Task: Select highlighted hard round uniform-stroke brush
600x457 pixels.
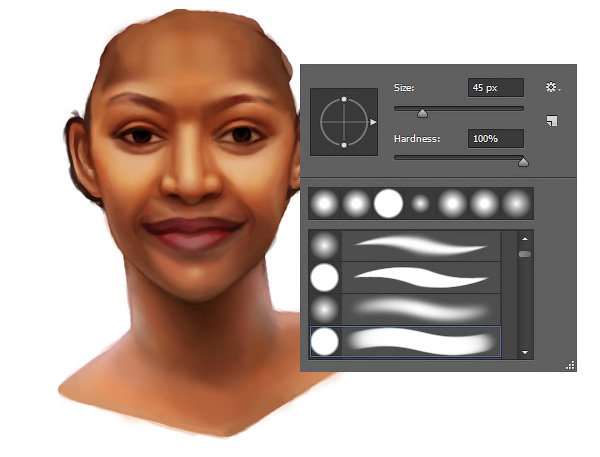Action: point(405,341)
